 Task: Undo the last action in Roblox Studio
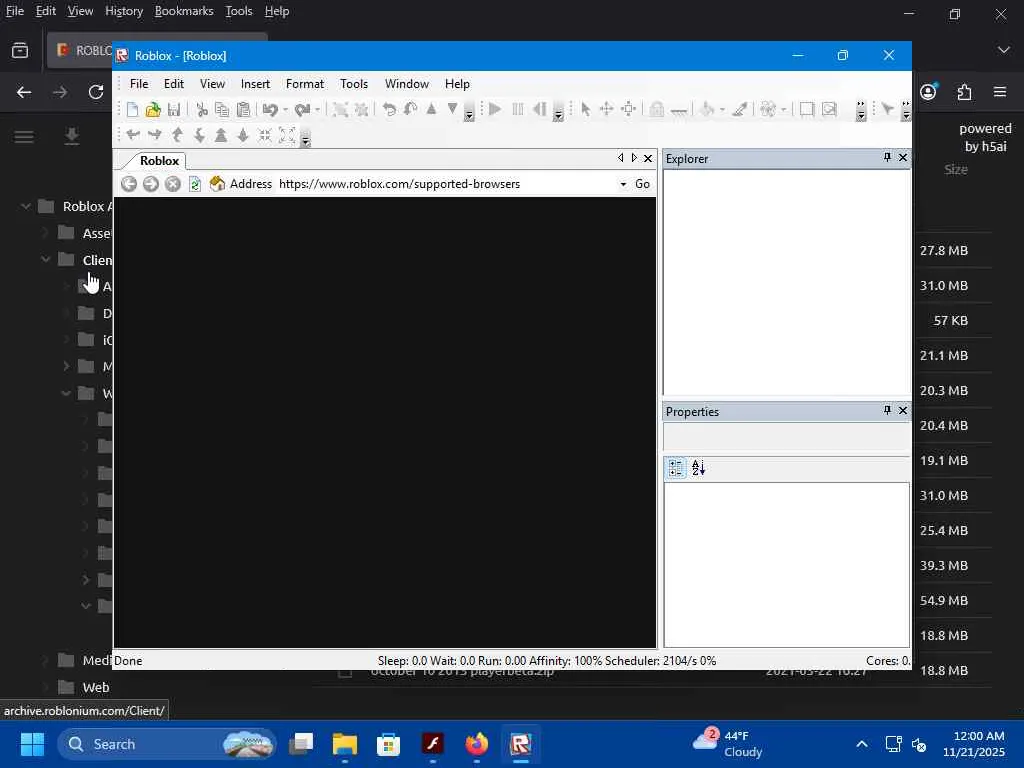(270, 110)
